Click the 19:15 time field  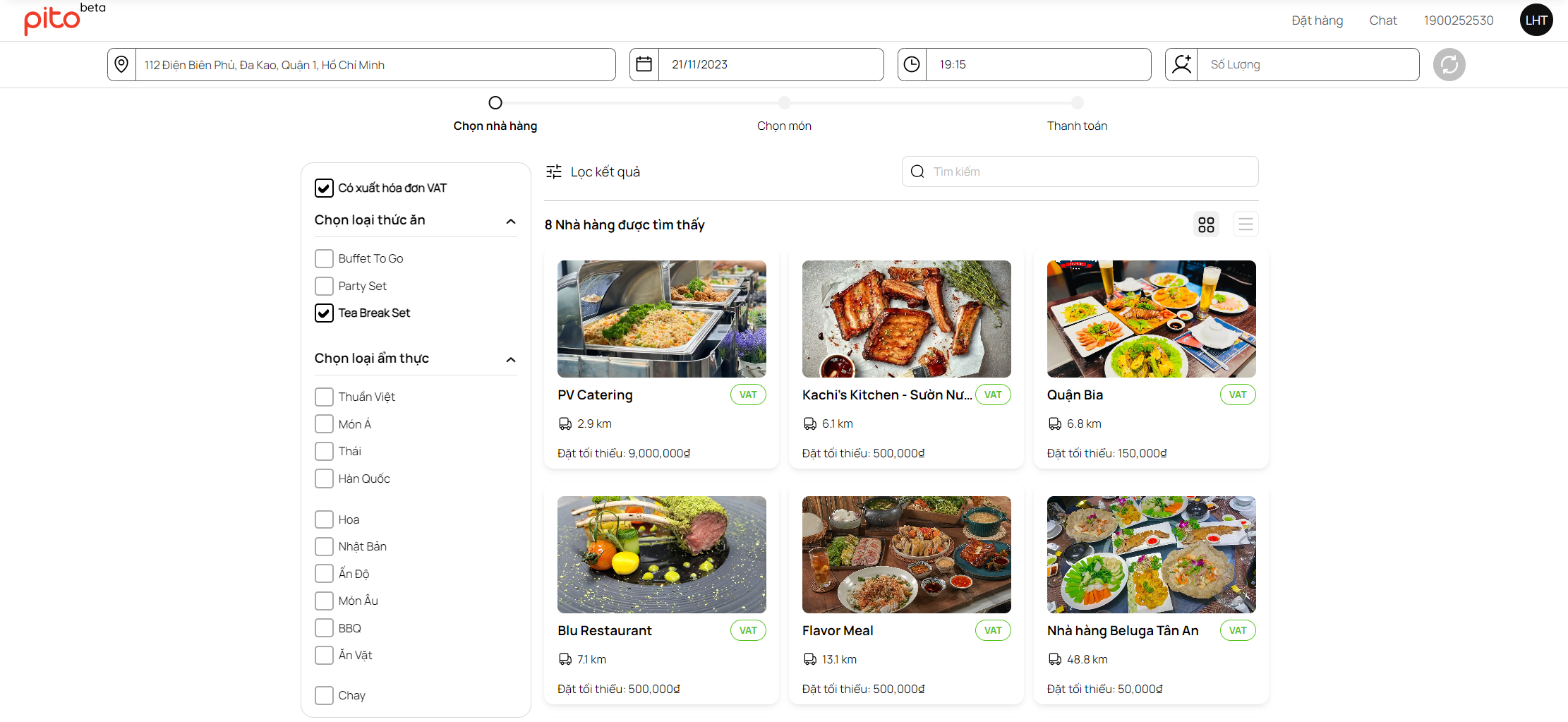1038,65
